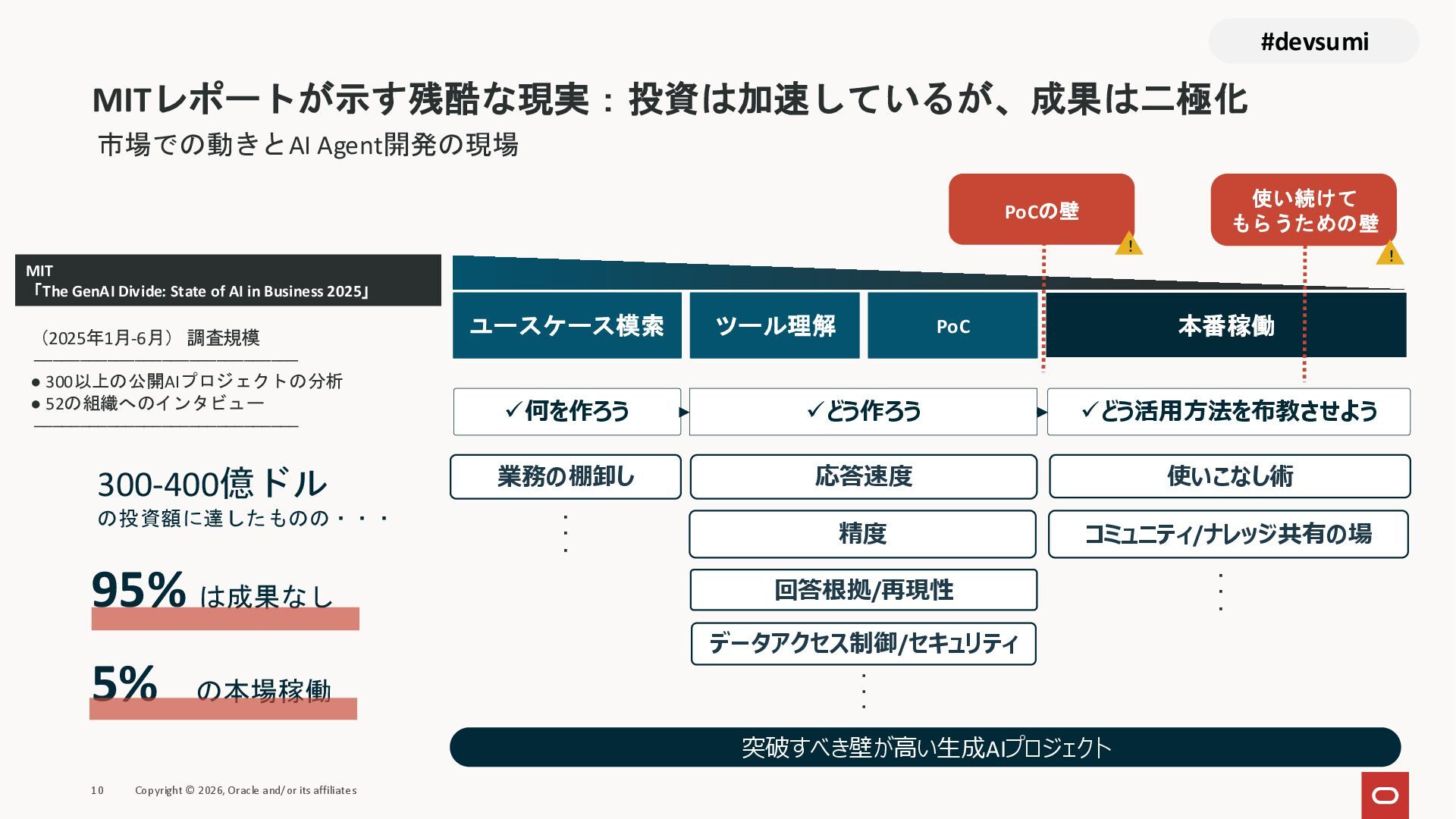The height and width of the screenshot is (819, 1456).
Task: Click arrow before どう活用方法を布教させよう box
Action: click(1042, 412)
